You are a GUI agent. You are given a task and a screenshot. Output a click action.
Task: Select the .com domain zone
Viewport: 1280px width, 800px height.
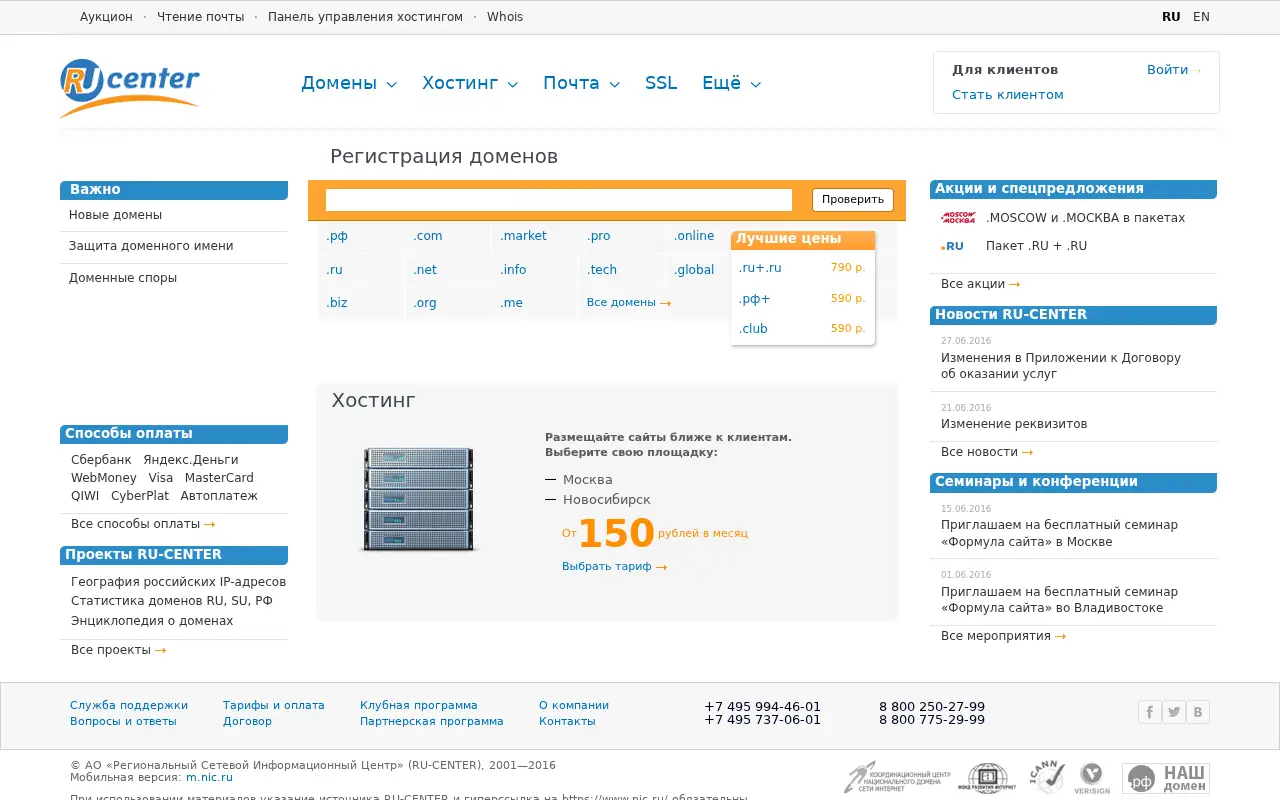click(427, 236)
